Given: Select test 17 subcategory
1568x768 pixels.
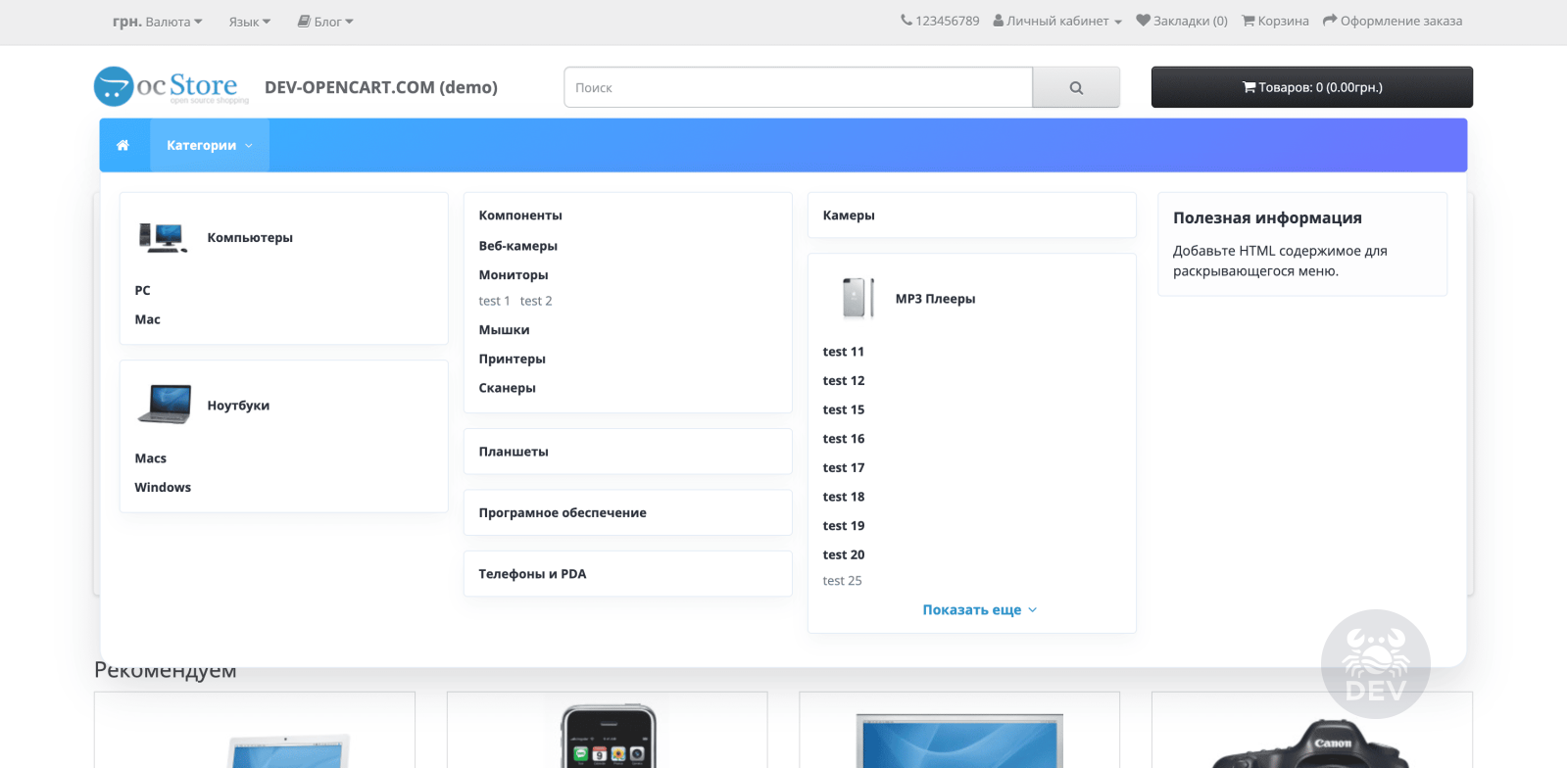Looking at the screenshot, I should pyautogui.click(x=844, y=467).
